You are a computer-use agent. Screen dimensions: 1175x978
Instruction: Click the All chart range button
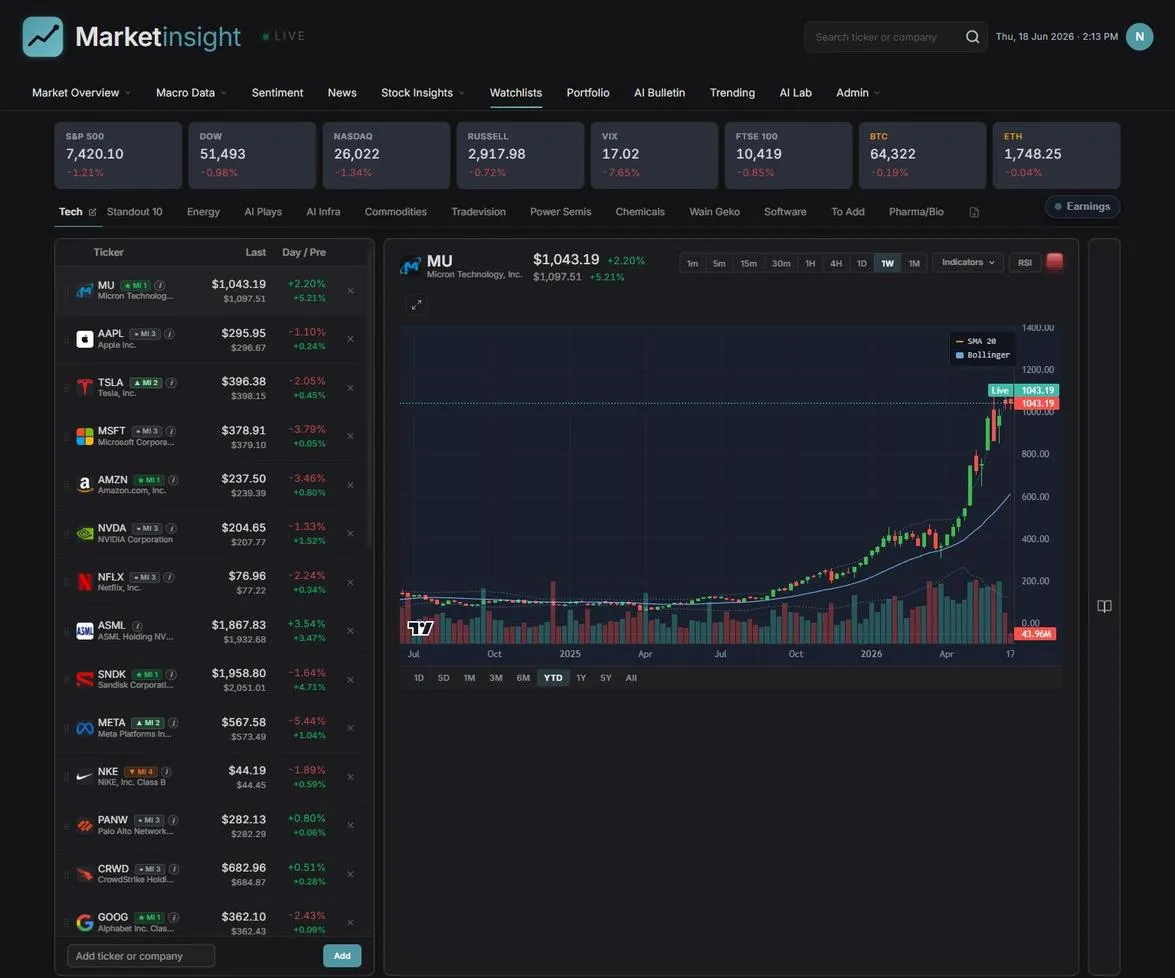[x=631, y=678]
